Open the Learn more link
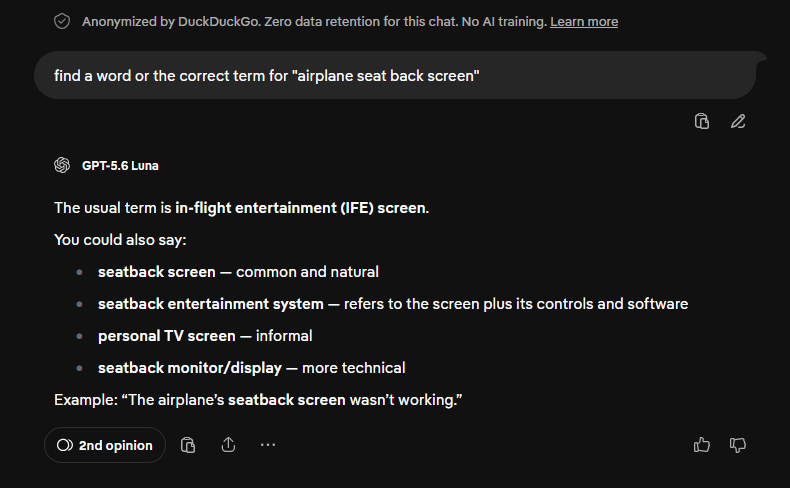 [584, 22]
